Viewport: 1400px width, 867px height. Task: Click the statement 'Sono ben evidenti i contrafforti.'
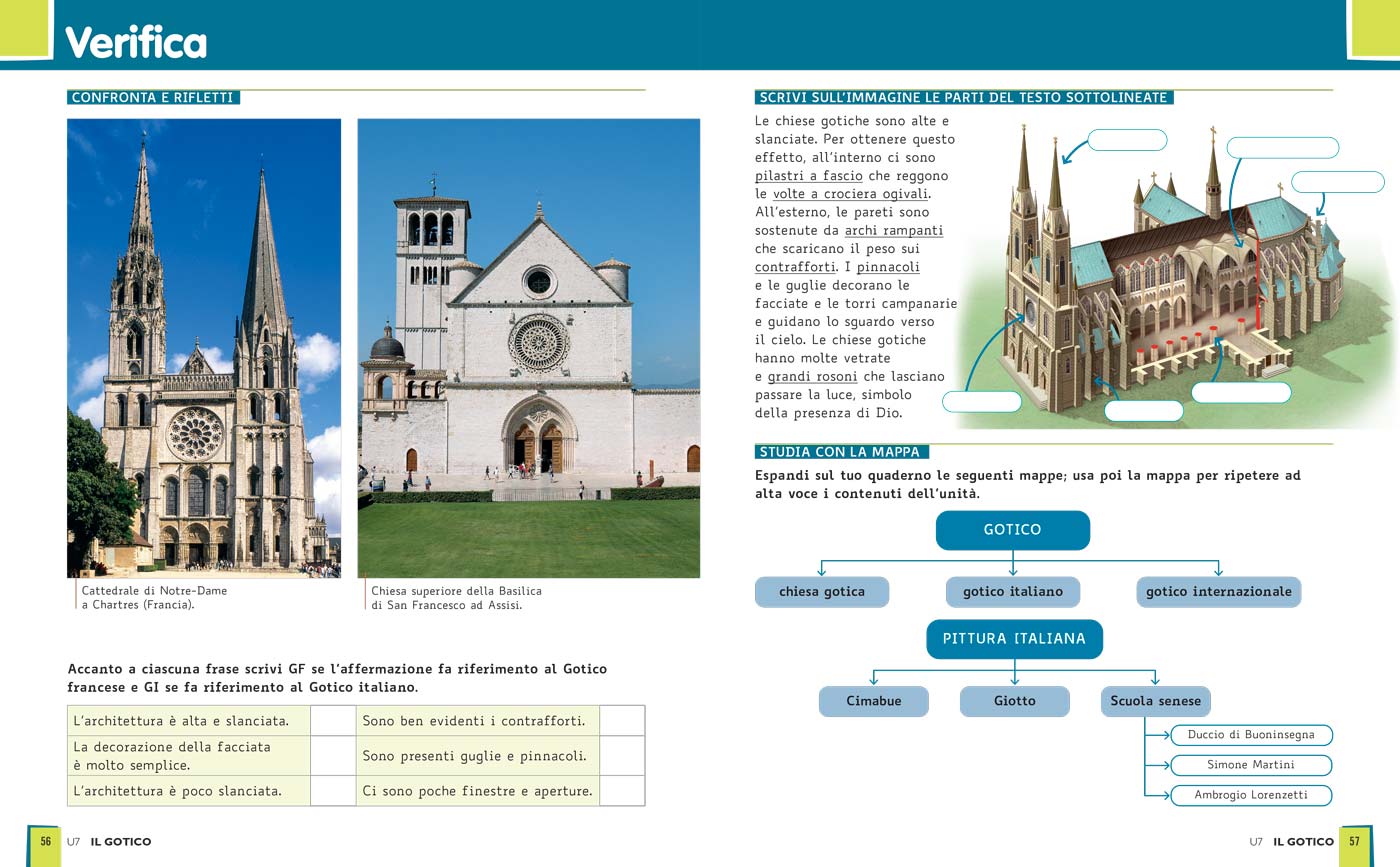tap(474, 721)
